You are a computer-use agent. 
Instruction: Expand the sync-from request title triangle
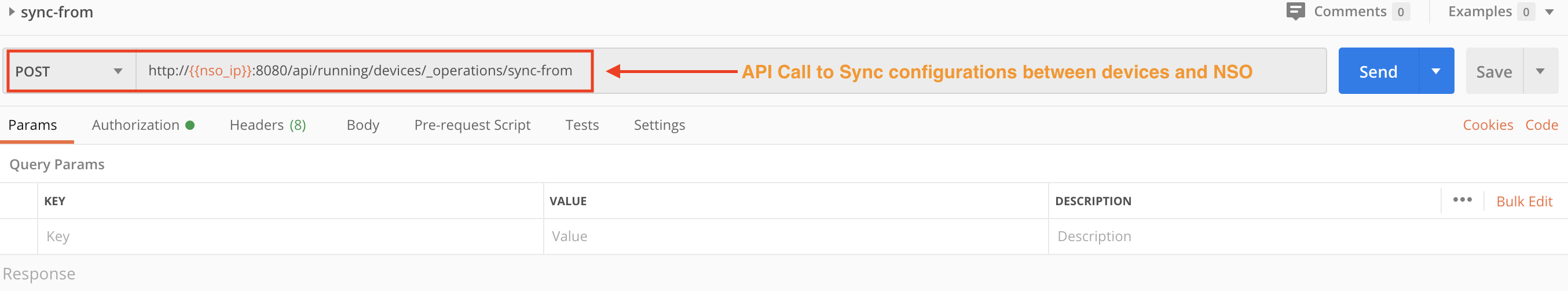click(12, 12)
